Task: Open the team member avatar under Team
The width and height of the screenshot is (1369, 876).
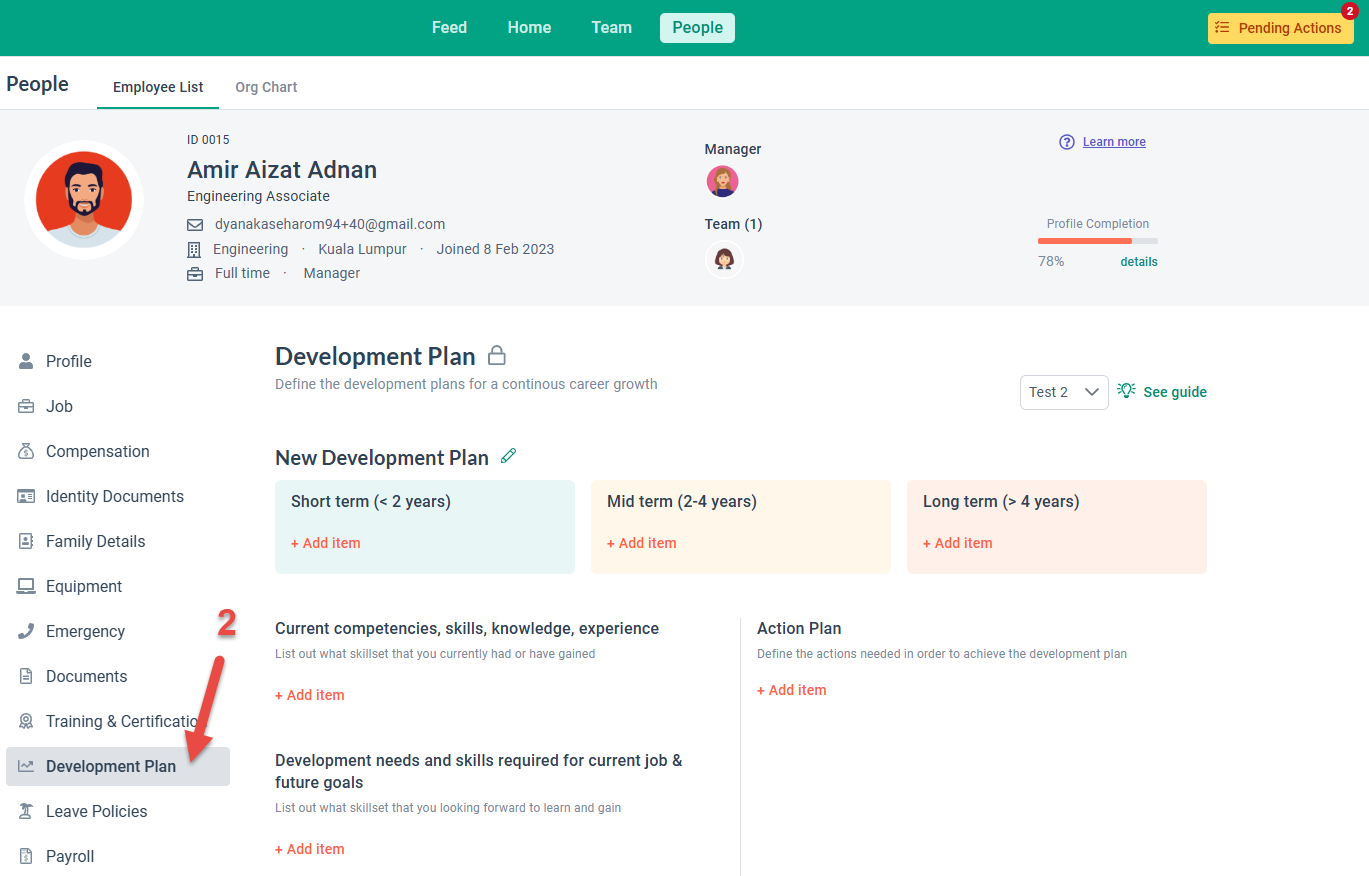Action: (x=724, y=260)
